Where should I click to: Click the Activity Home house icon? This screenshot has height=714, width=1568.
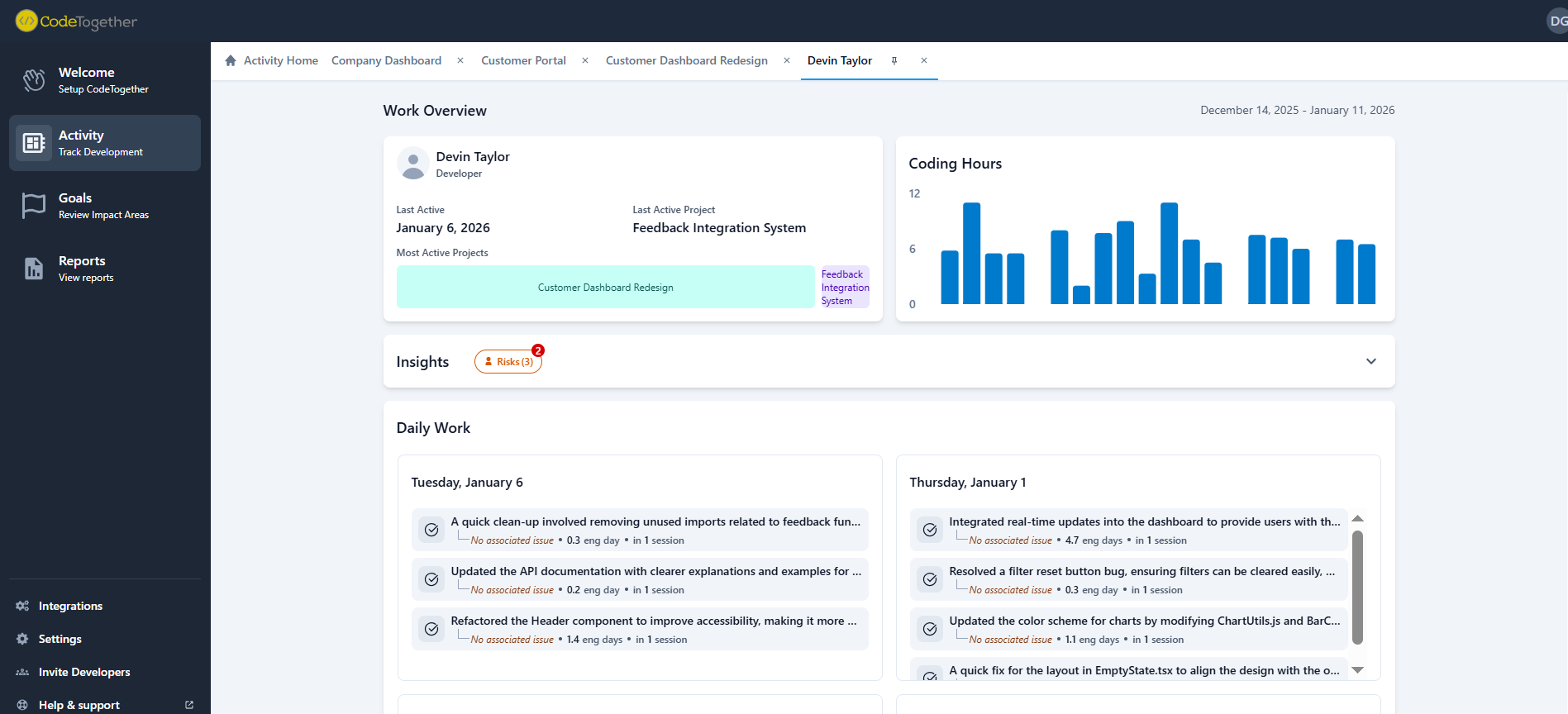pos(231,60)
